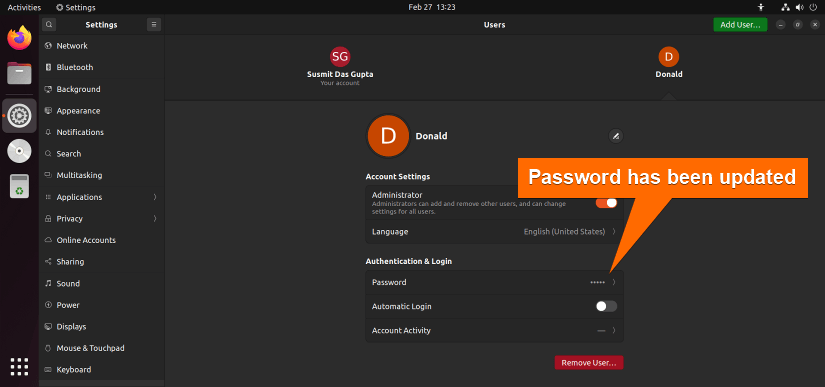The width and height of the screenshot is (825, 387).
Task: Click the Appearance icon in the sidebar
Action: pyautogui.click(x=48, y=111)
